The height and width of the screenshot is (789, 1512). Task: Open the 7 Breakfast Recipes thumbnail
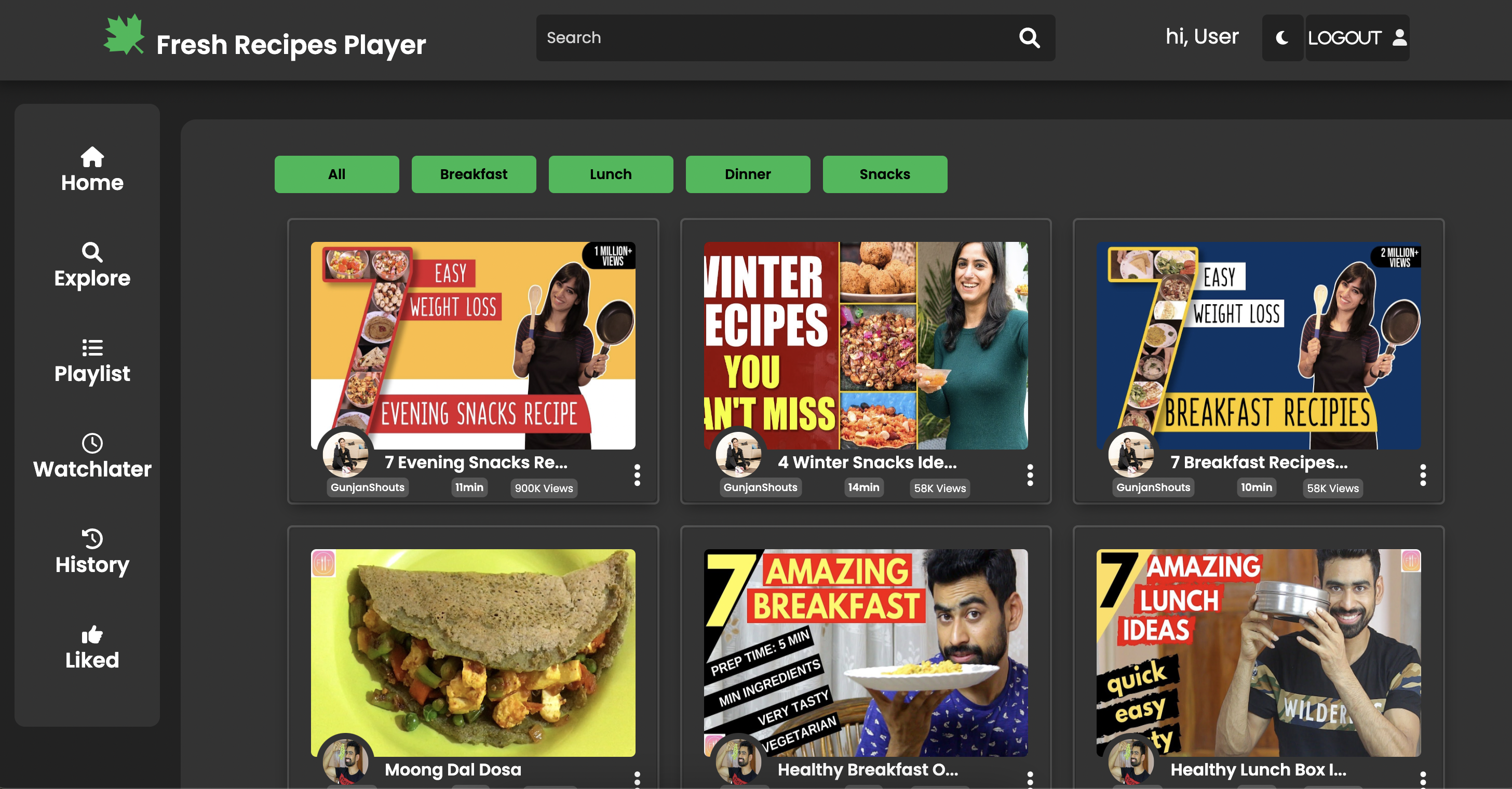(x=1259, y=346)
